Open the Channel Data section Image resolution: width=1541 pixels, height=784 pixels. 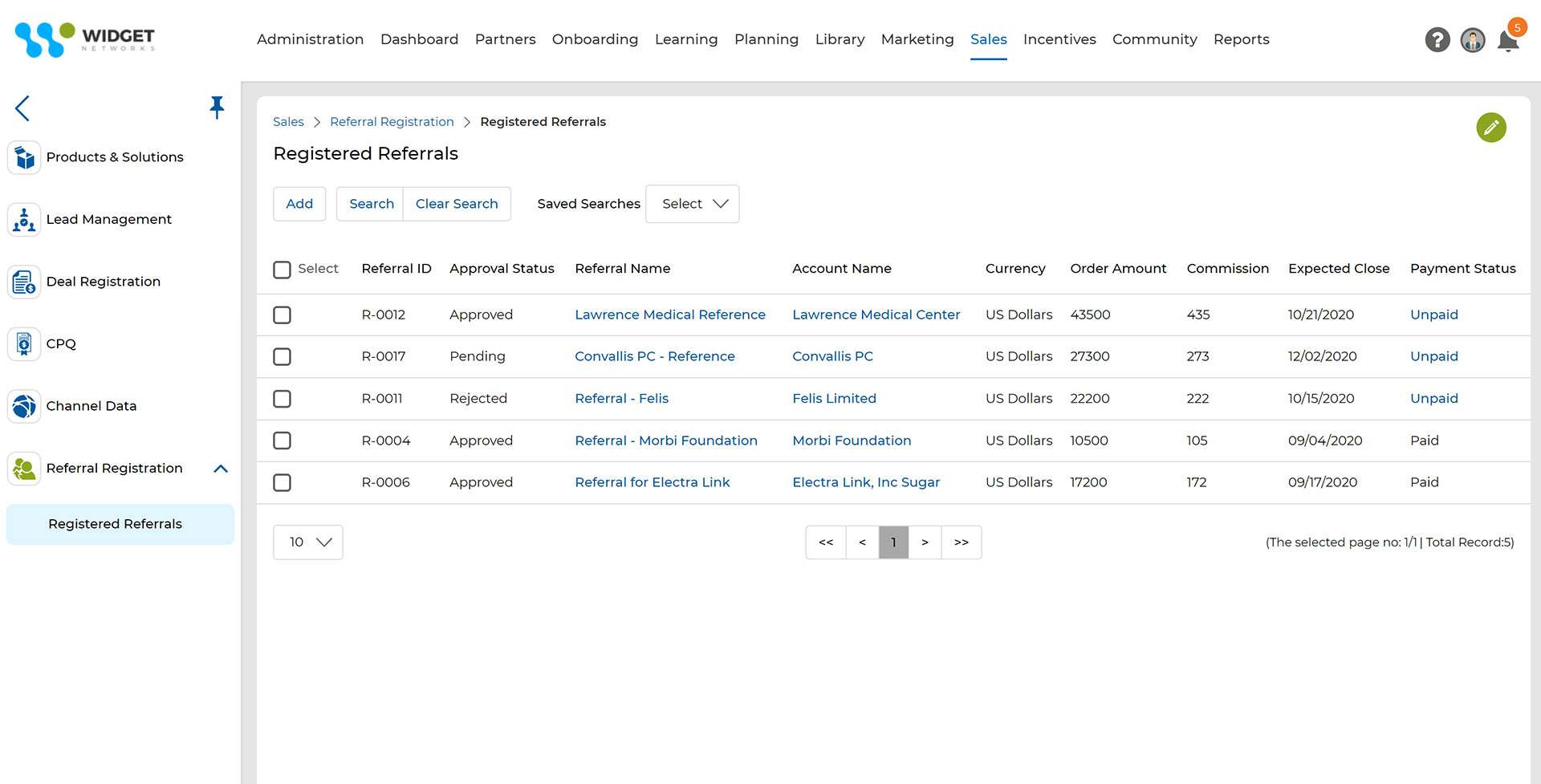point(91,405)
